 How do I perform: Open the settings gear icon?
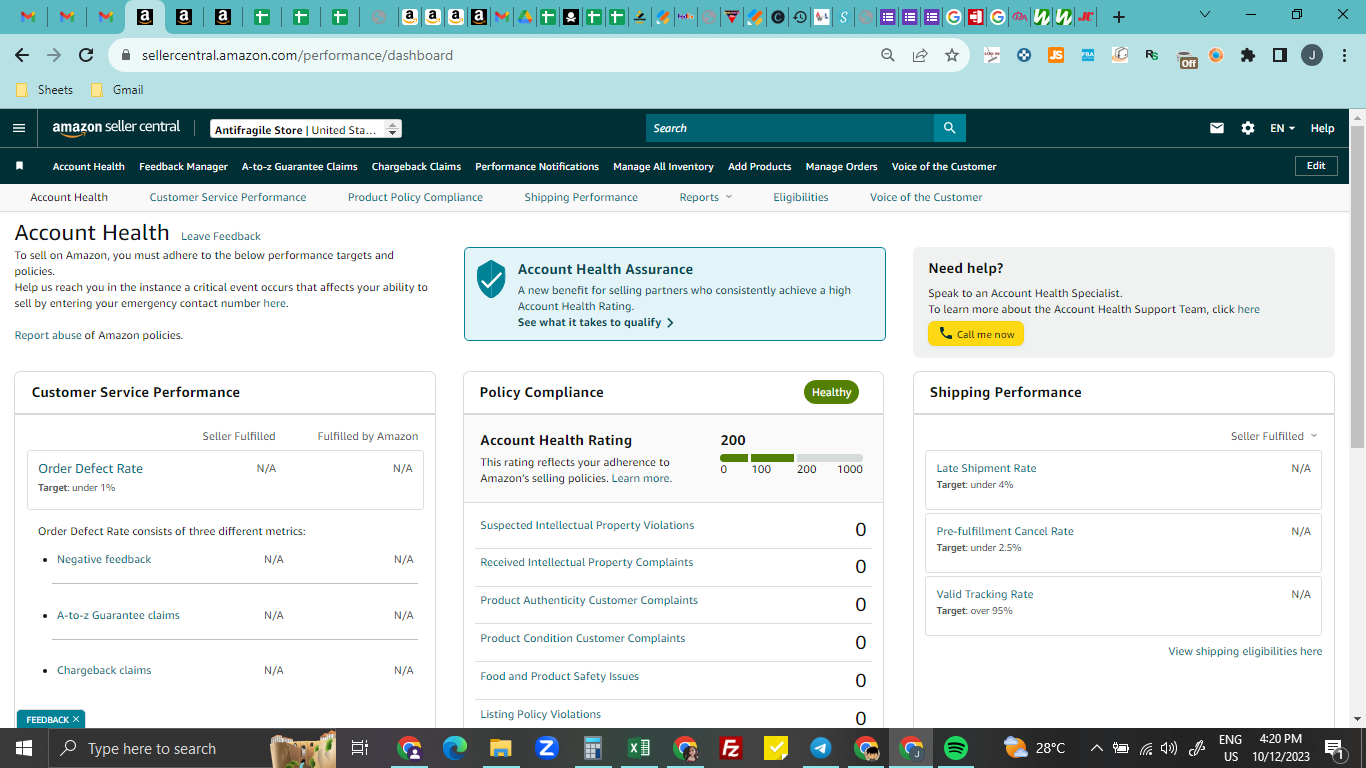[1247, 128]
